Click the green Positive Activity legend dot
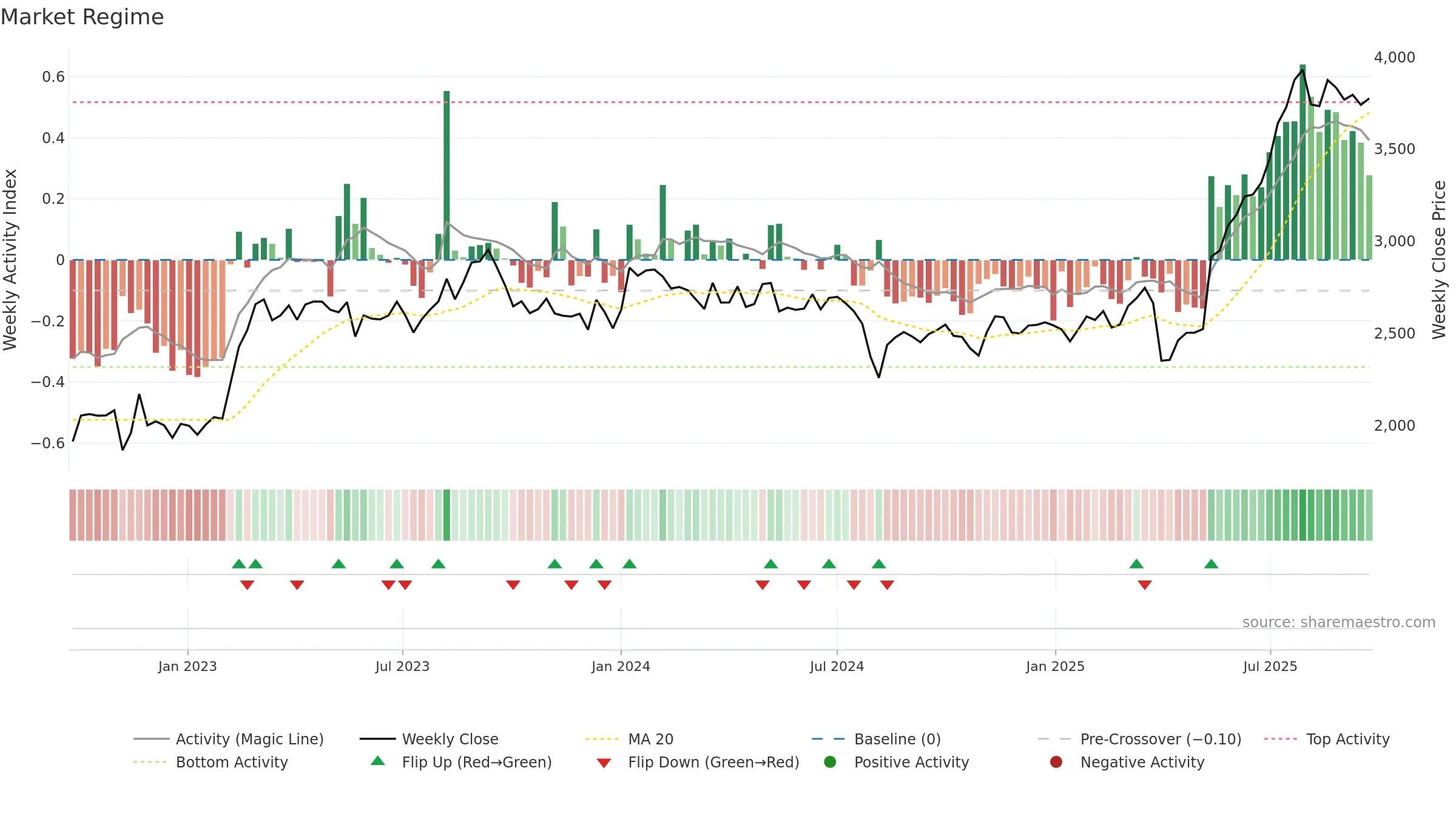This screenshot has height=819, width=1456. point(830,761)
